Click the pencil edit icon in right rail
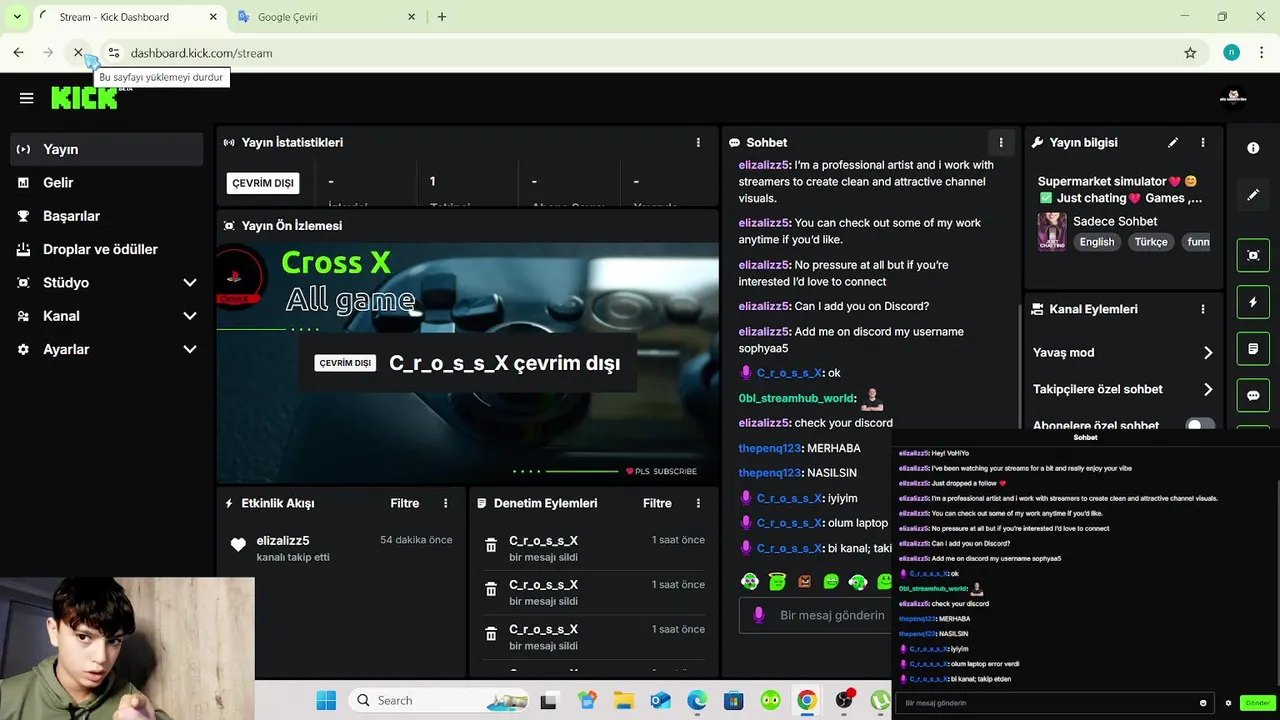This screenshot has width=1280, height=720. [1253, 195]
